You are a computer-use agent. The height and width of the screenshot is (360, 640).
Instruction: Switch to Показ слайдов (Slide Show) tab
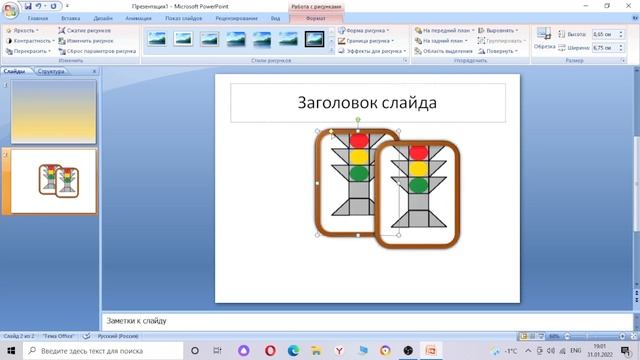click(184, 18)
